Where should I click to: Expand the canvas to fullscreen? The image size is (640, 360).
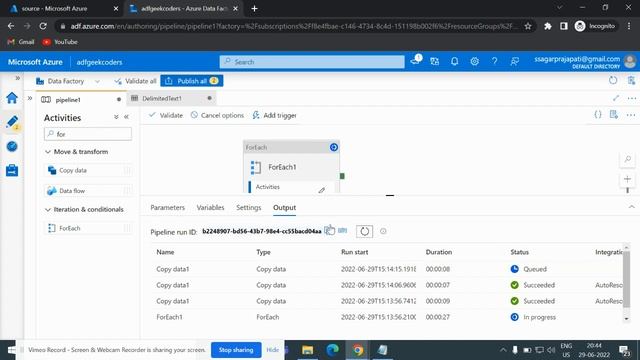(x=616, y=98)
